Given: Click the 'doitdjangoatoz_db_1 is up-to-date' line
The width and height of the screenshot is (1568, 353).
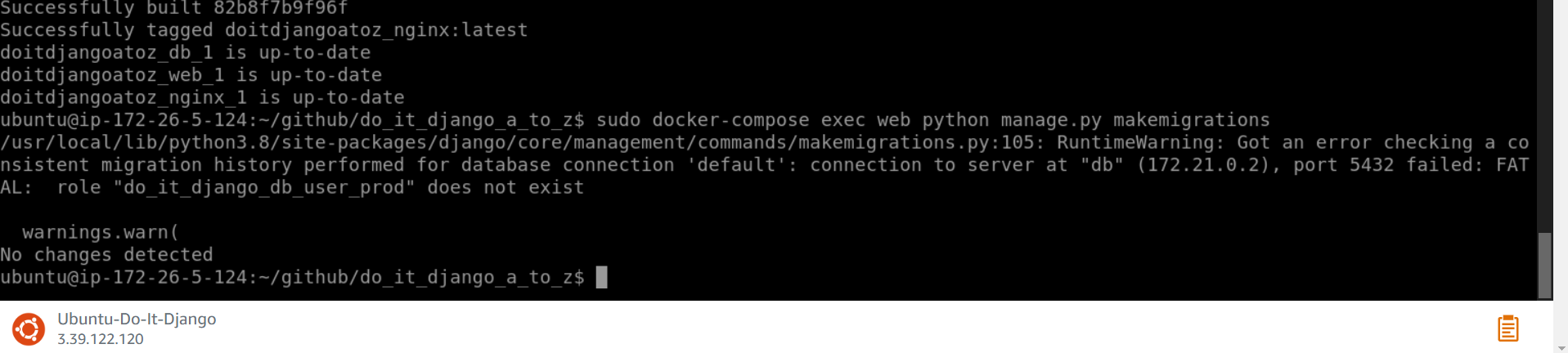Looking at the screenshot, I should tap(186, 53).
